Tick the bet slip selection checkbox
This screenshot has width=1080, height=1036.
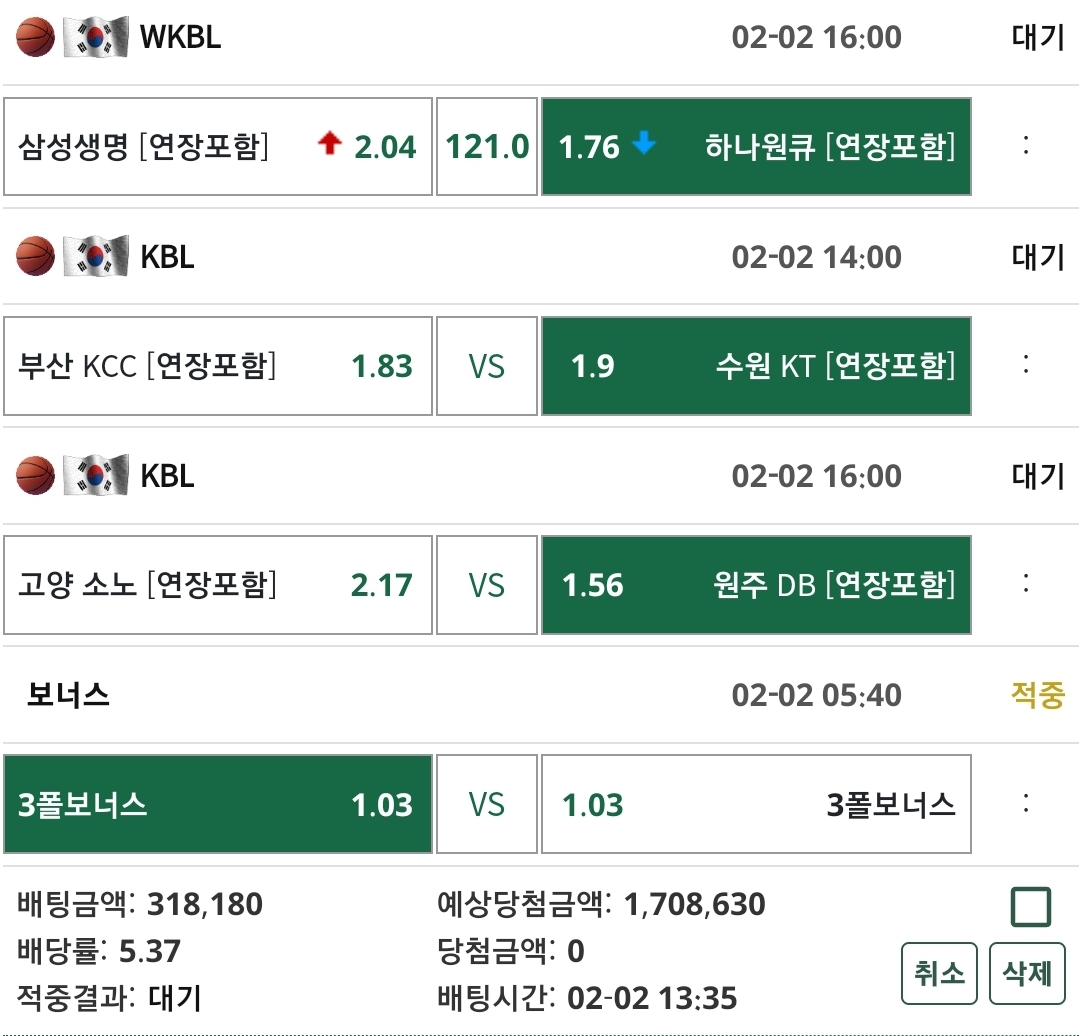coord(1030,907)
